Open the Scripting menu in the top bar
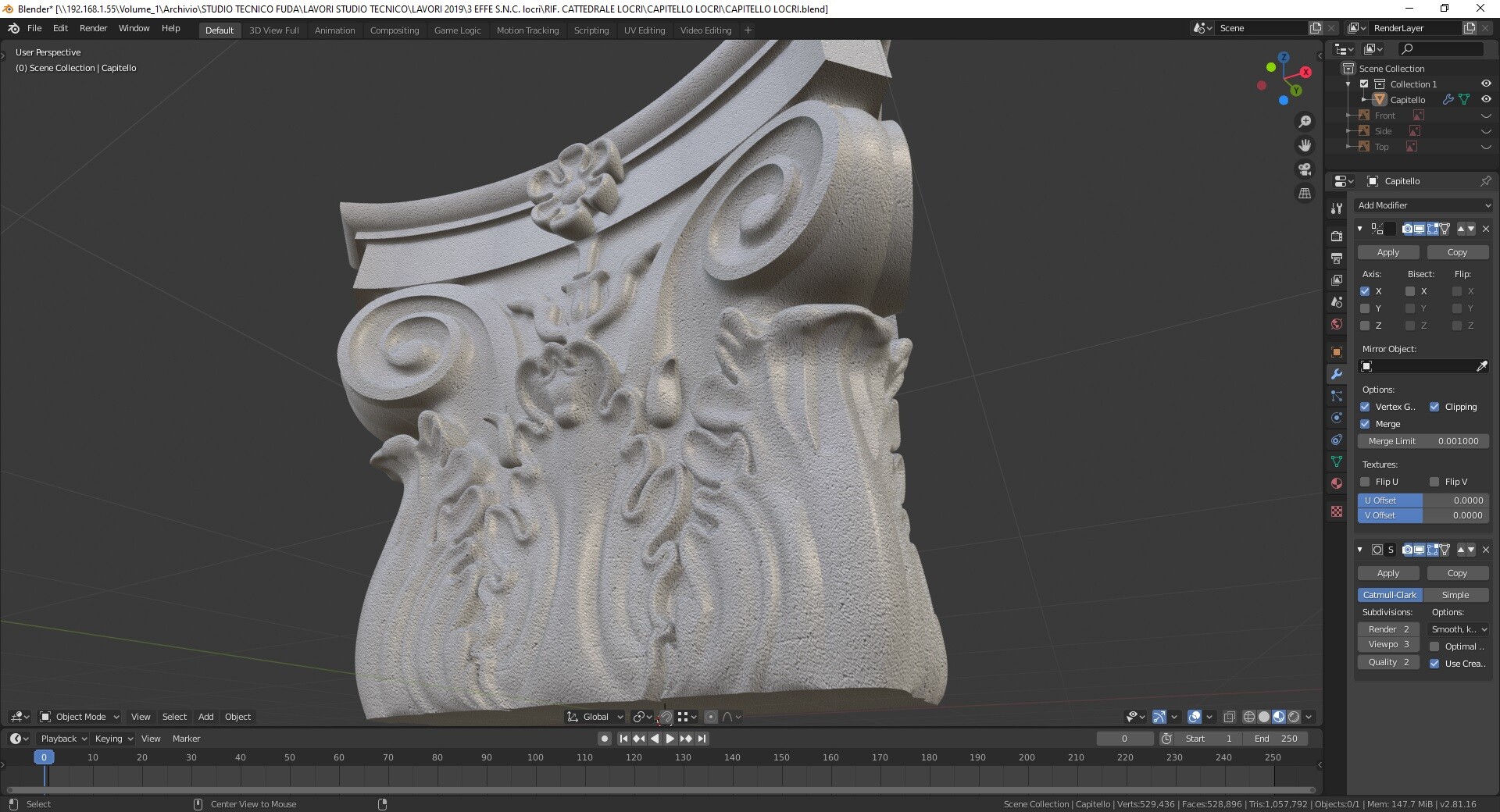The height and width of the screenshot is (812, 1500). (591, 30)
